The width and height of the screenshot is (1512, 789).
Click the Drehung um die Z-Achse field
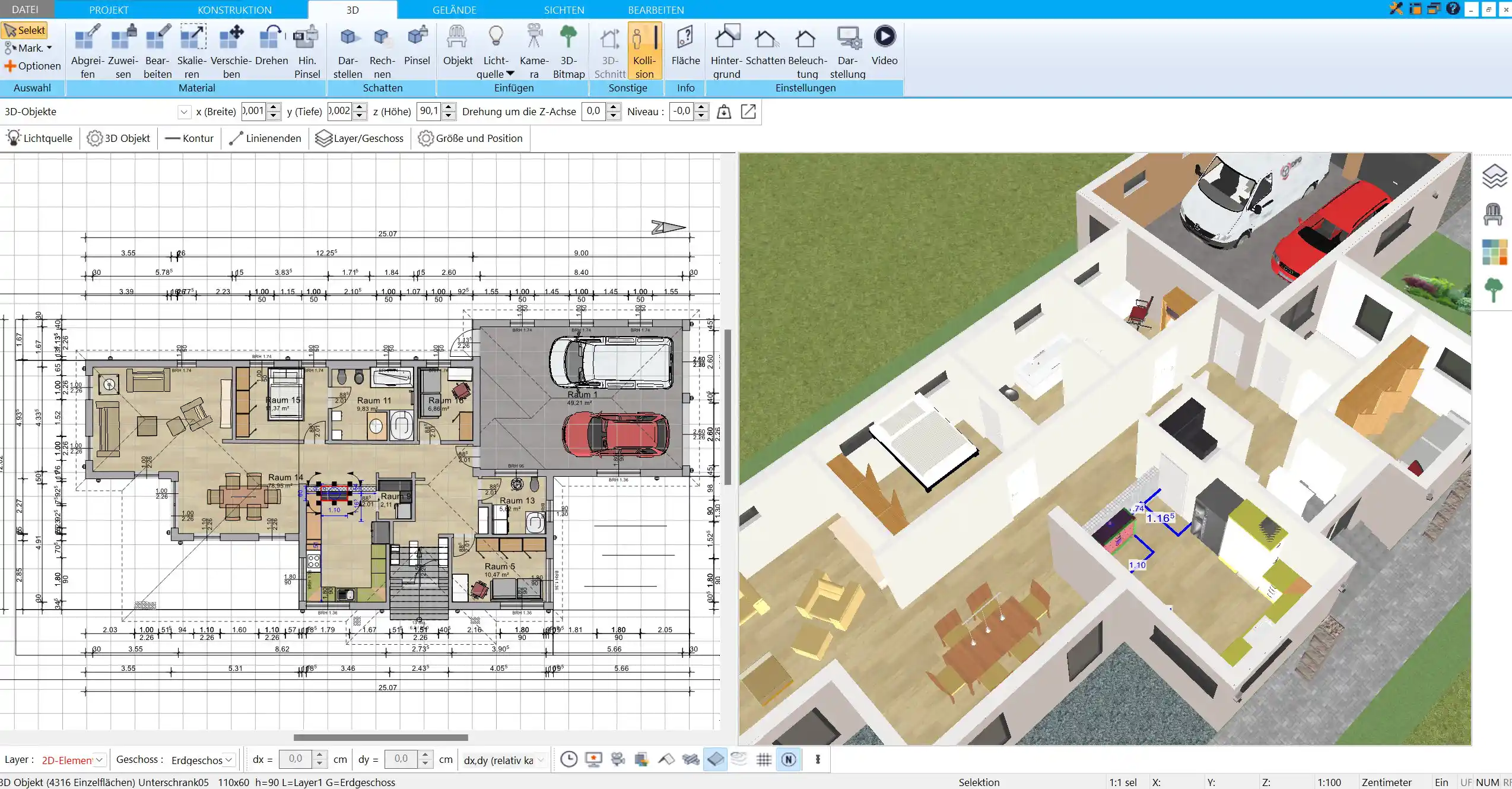pos(595,111)
